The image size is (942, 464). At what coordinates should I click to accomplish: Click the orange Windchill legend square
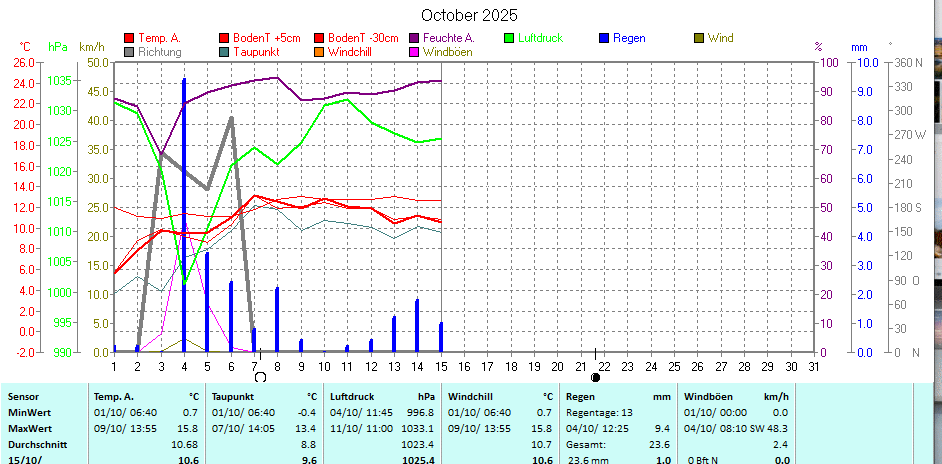(319, 51)
